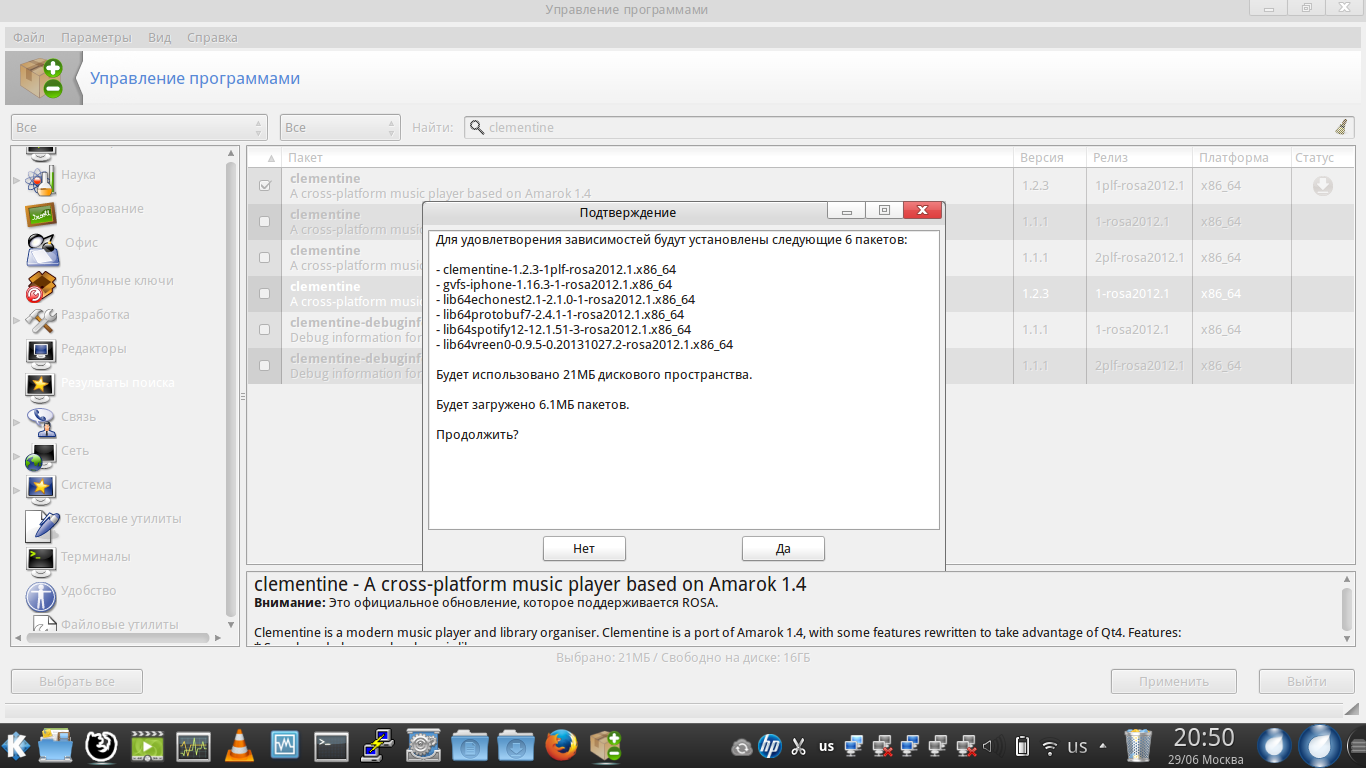Open Firefox from the taskbar

[x=561, y=745]
